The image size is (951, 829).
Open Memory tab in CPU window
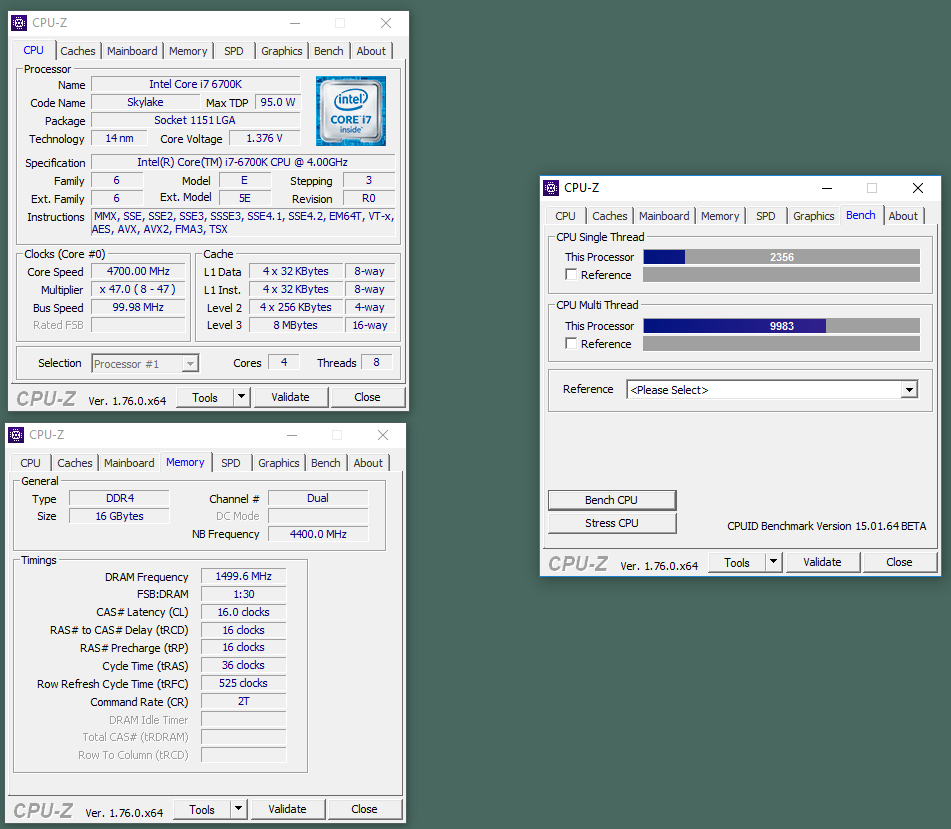pos(188,51)
